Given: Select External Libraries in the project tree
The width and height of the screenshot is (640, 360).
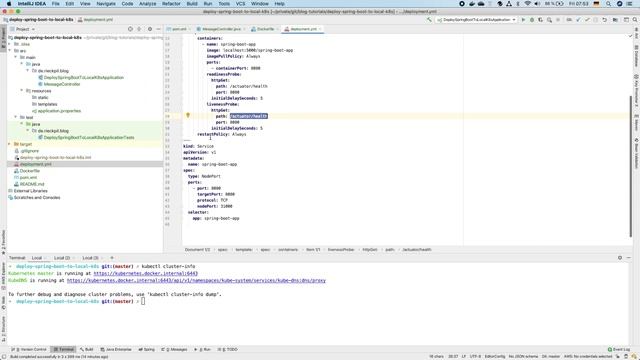Looking at the screenshot, I should (30, 191).
